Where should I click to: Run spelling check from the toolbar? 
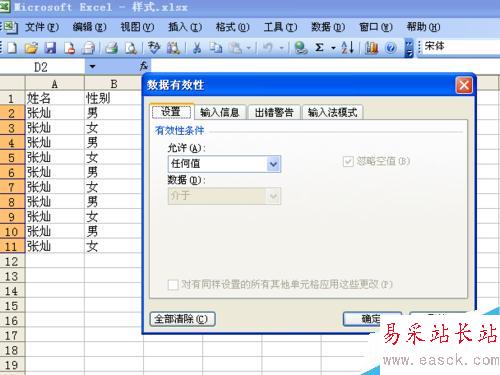coord(154,48)
